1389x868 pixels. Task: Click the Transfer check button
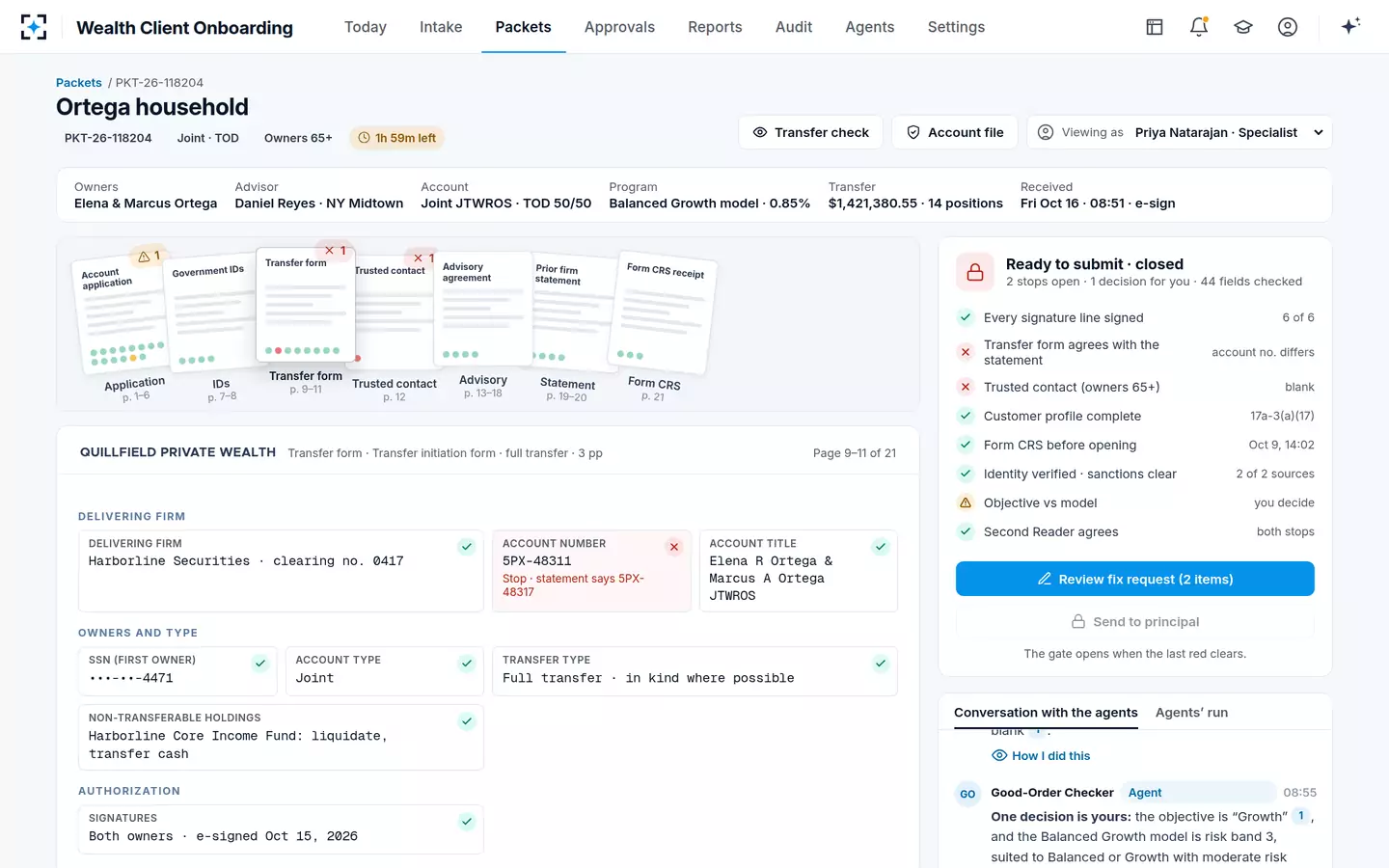[811, 132]
